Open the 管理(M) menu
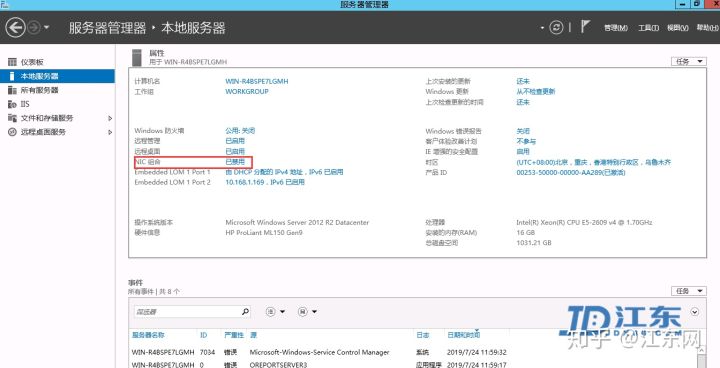Screen dimensions: 720x368 tap(616, 28)
